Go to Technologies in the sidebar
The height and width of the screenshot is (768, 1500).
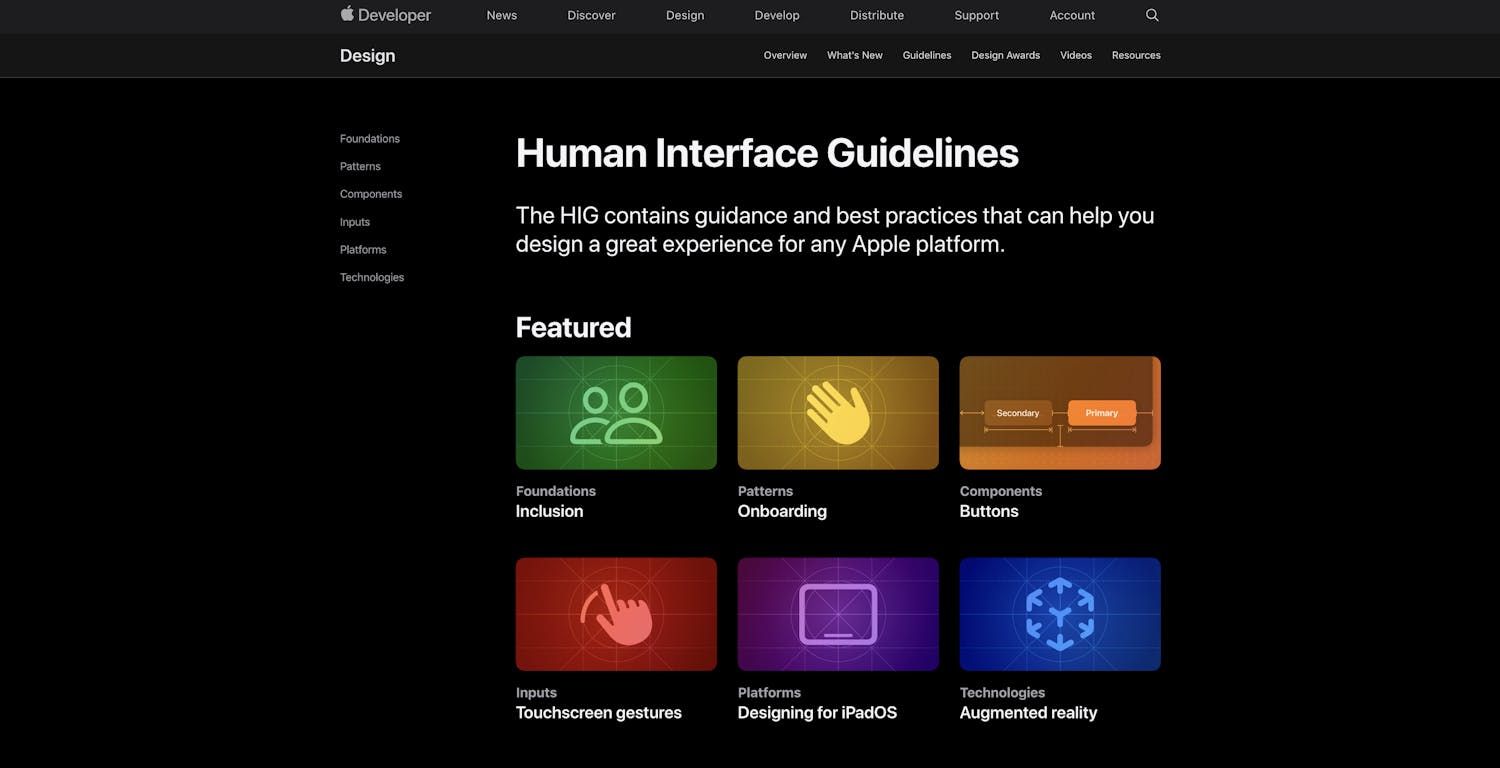coord(372,278)
